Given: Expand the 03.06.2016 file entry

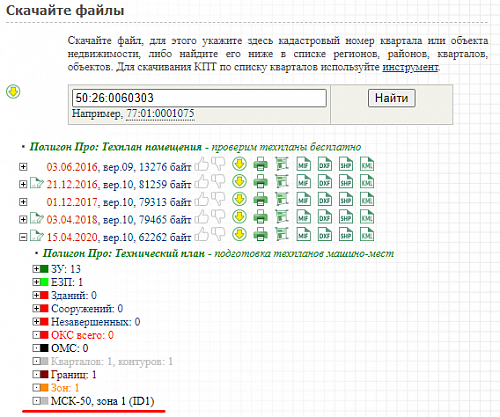Looking at the screenshot, I should (23, 166).
